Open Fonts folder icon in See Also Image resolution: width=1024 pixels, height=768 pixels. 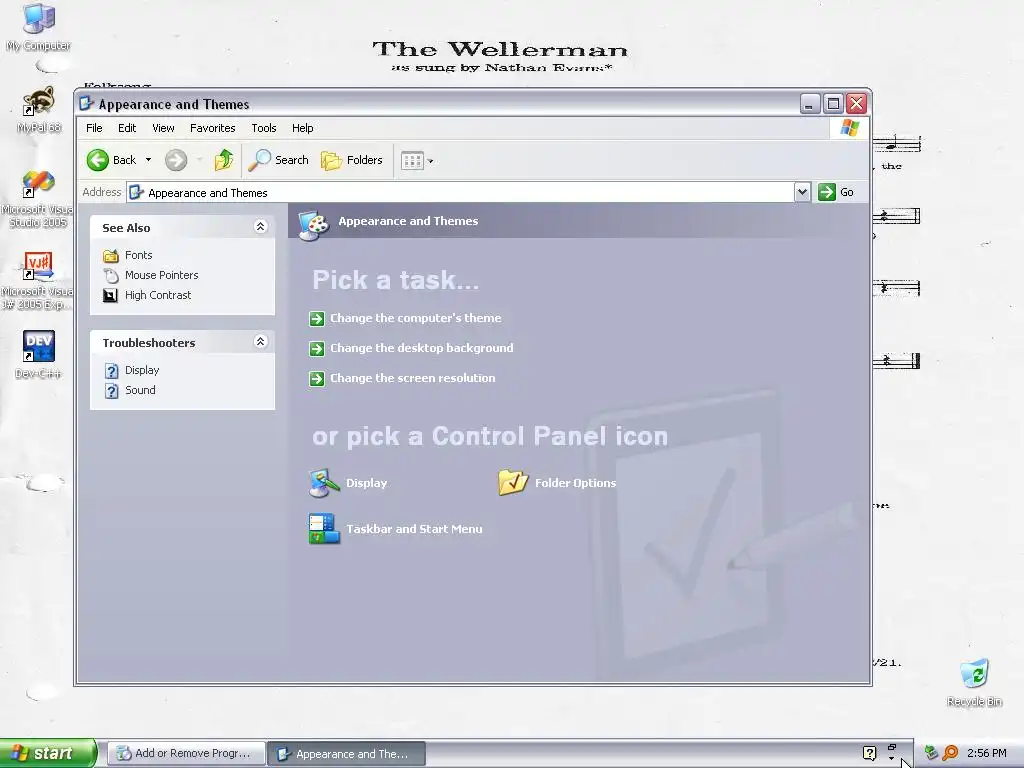pyautogui.click(x=111, y=255)
